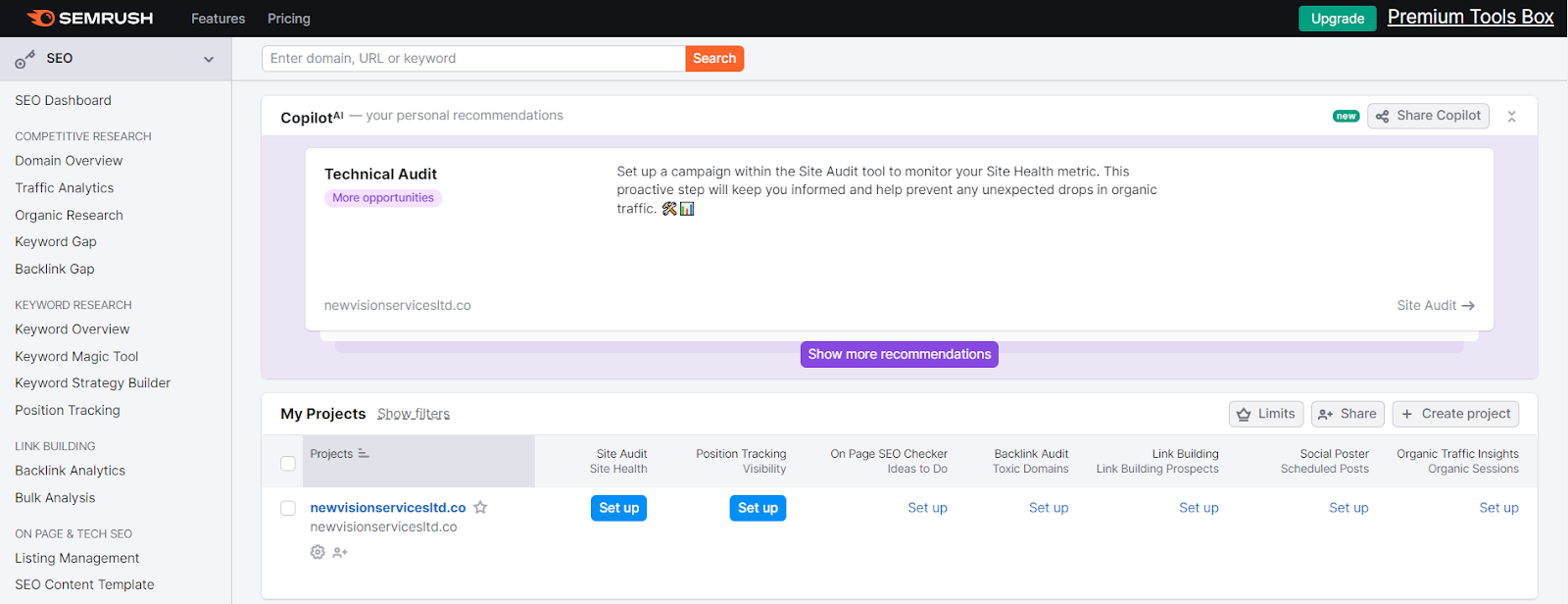Viewport: 1568px width, 604px height.
Task: Set up On Page SEO Checker
Action: 927,508
